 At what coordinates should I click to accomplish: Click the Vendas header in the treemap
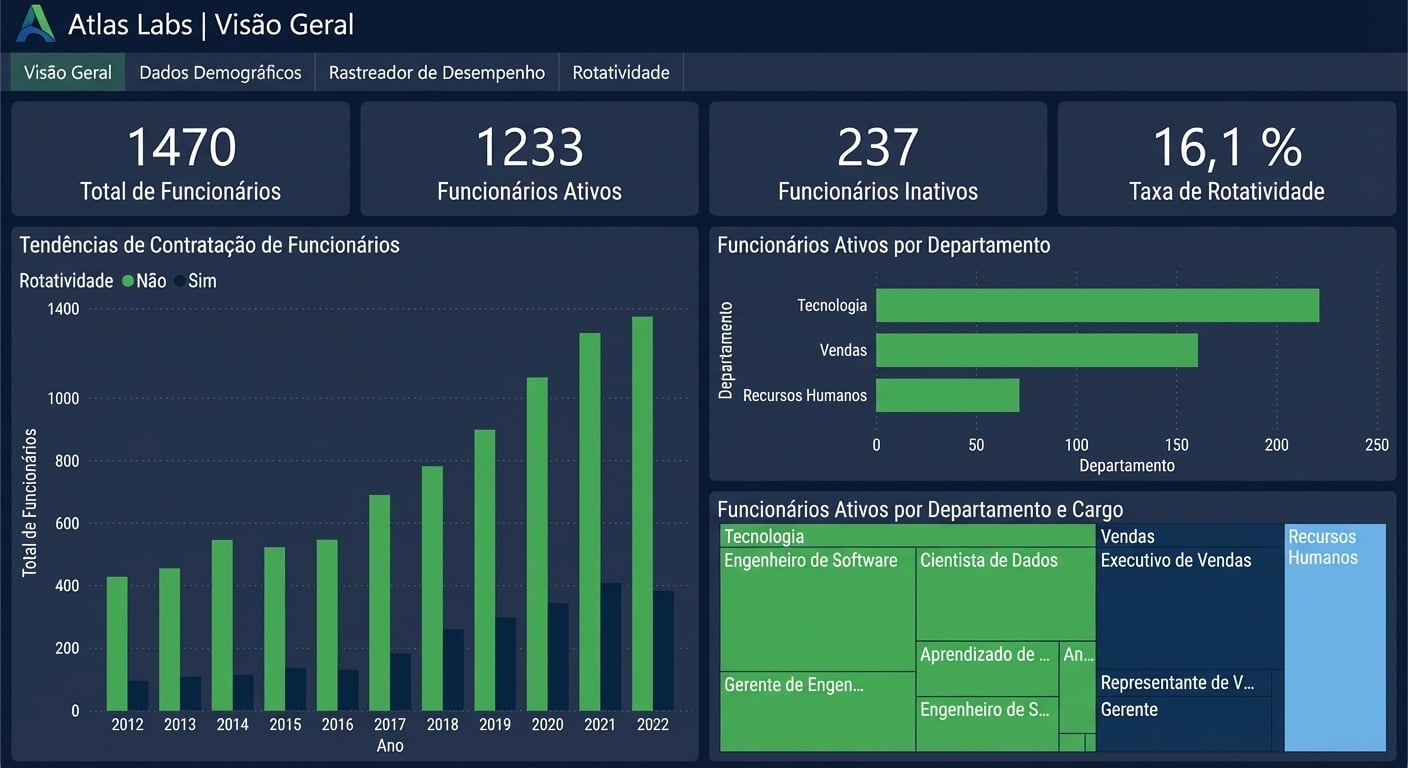[x=1190, y=536]
